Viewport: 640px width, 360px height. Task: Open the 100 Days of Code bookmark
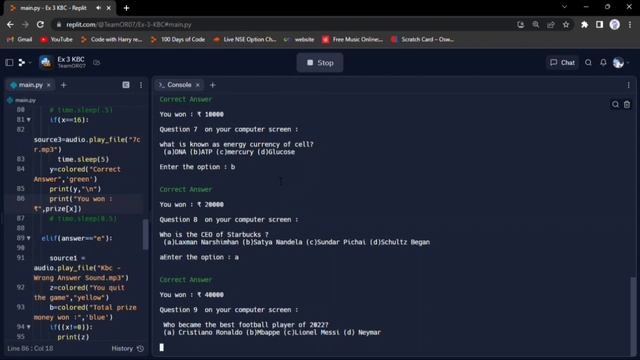(x=178, y=39)
